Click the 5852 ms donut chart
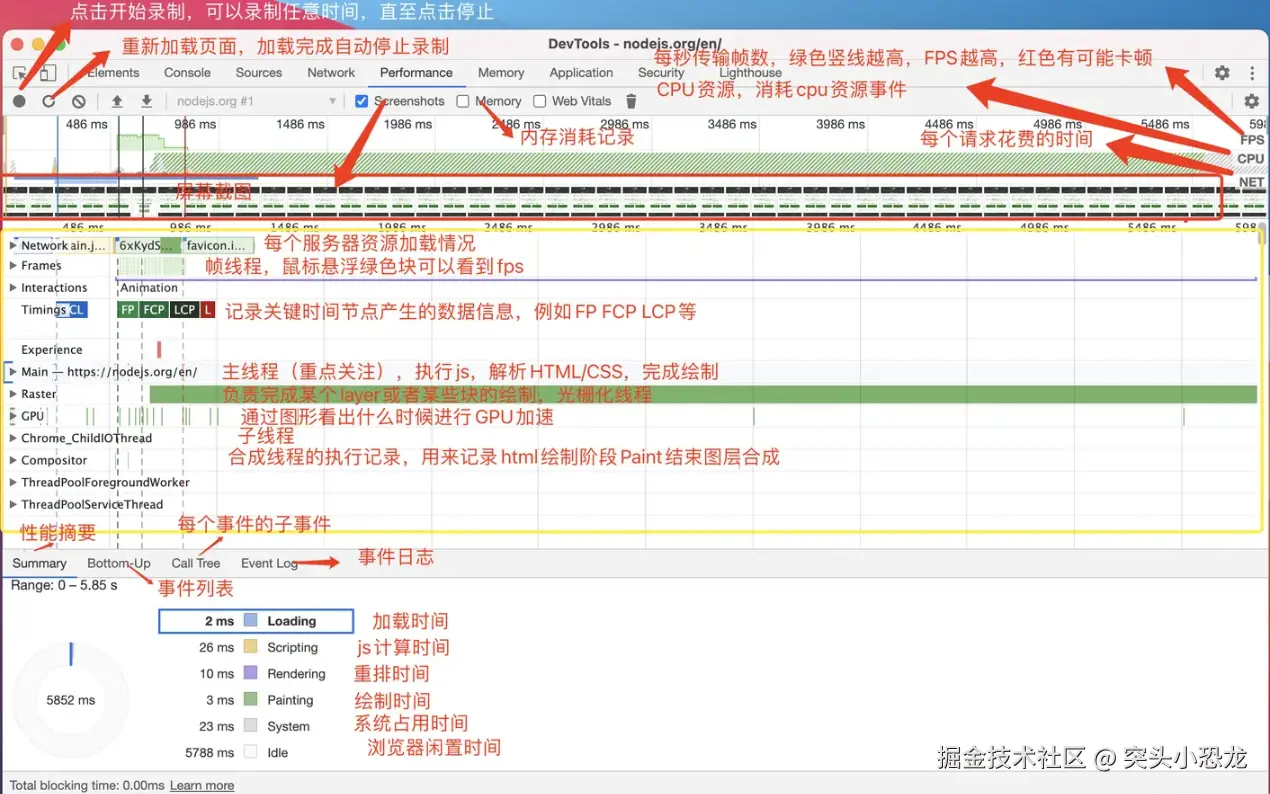The width and height of the screenshot is (1270, 794). [x=71, y=700]
